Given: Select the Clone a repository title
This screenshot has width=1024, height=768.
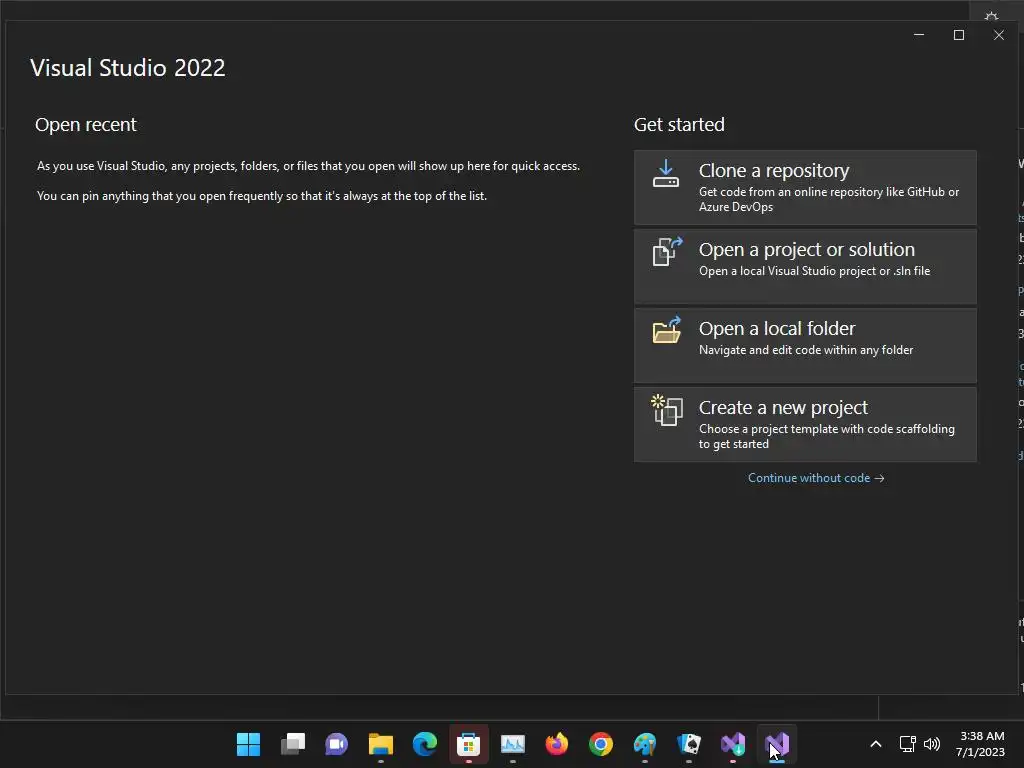Looking at the screenshot, I should tap(773, 170).
